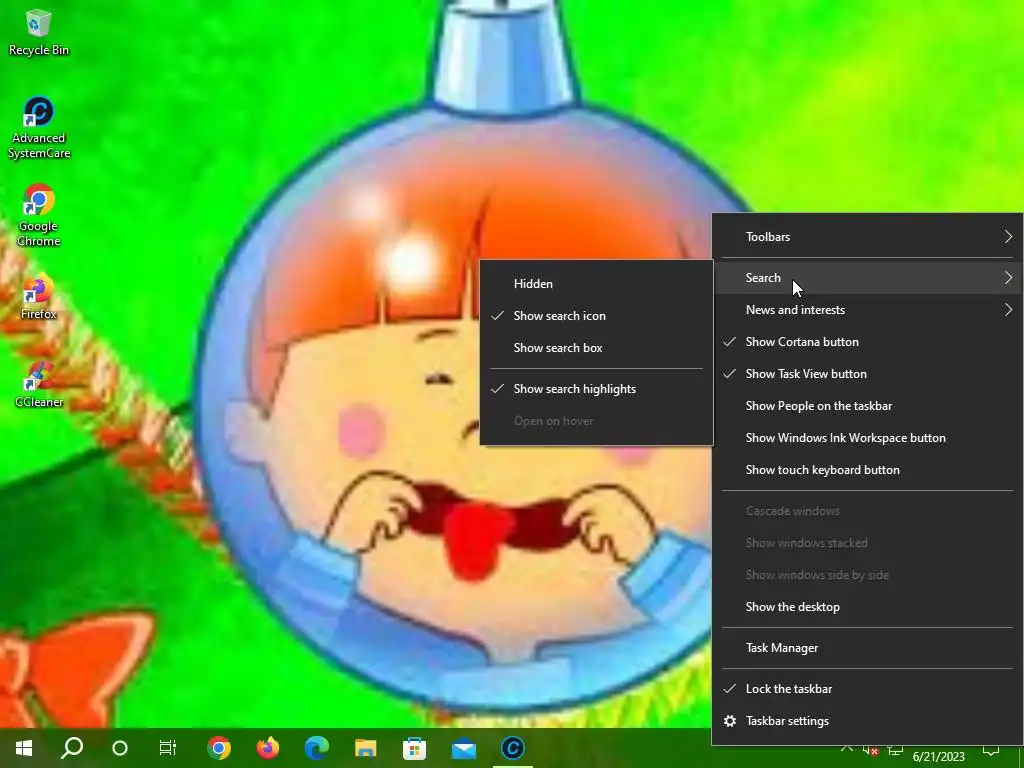Viewport: 1024px width, 768px height.
Task: Expand the Toolbars submenu arrow
Action: coord(1008,236)
